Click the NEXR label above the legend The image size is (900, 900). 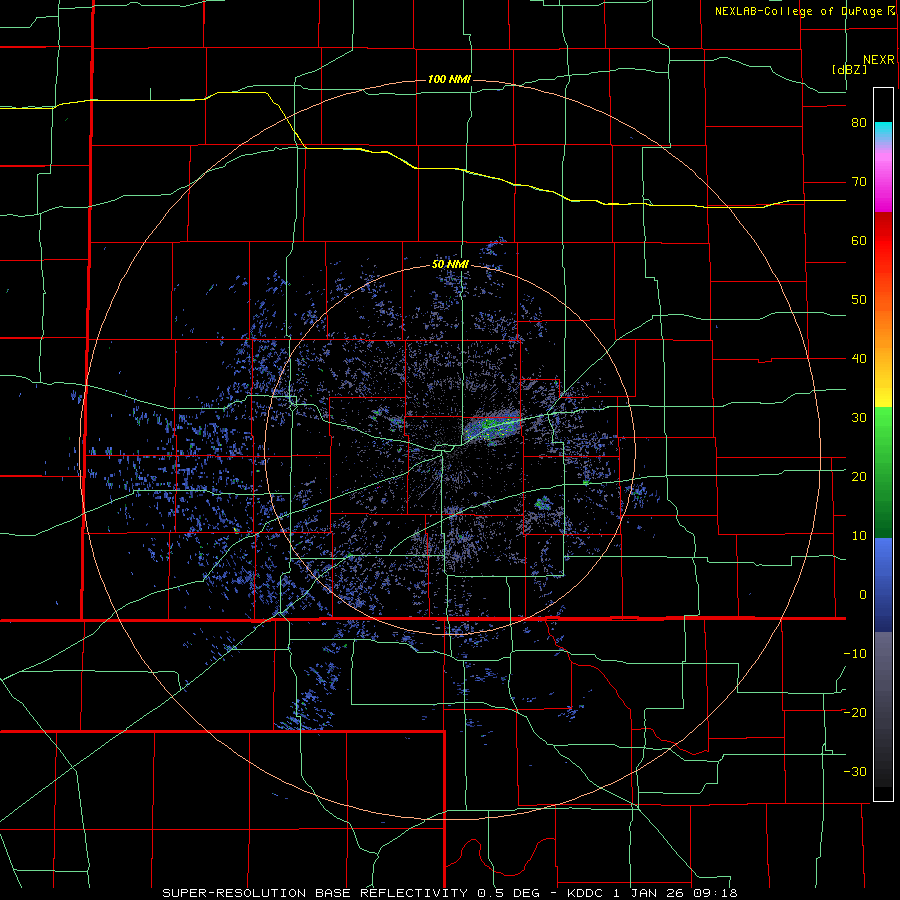click(878, 60)
